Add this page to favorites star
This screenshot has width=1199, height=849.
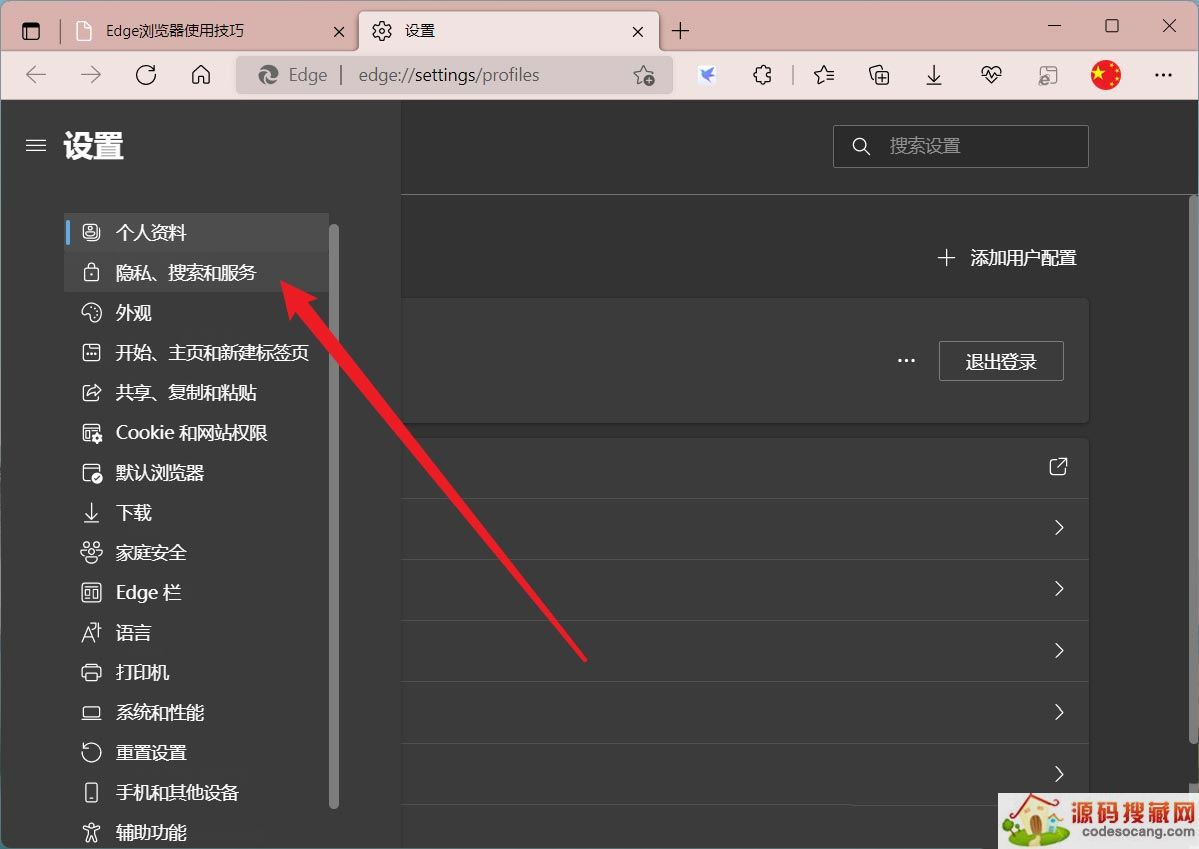[x=643, y=75]
